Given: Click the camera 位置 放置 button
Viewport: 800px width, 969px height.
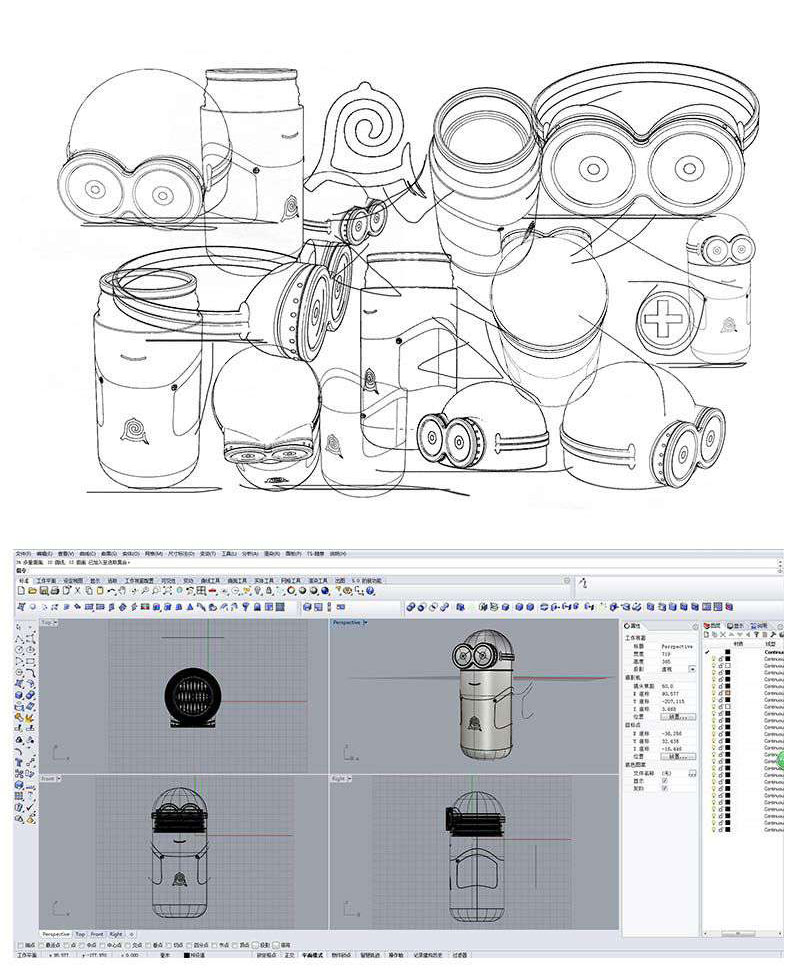Looking at the screenshot, I should (x=678, y=717).
